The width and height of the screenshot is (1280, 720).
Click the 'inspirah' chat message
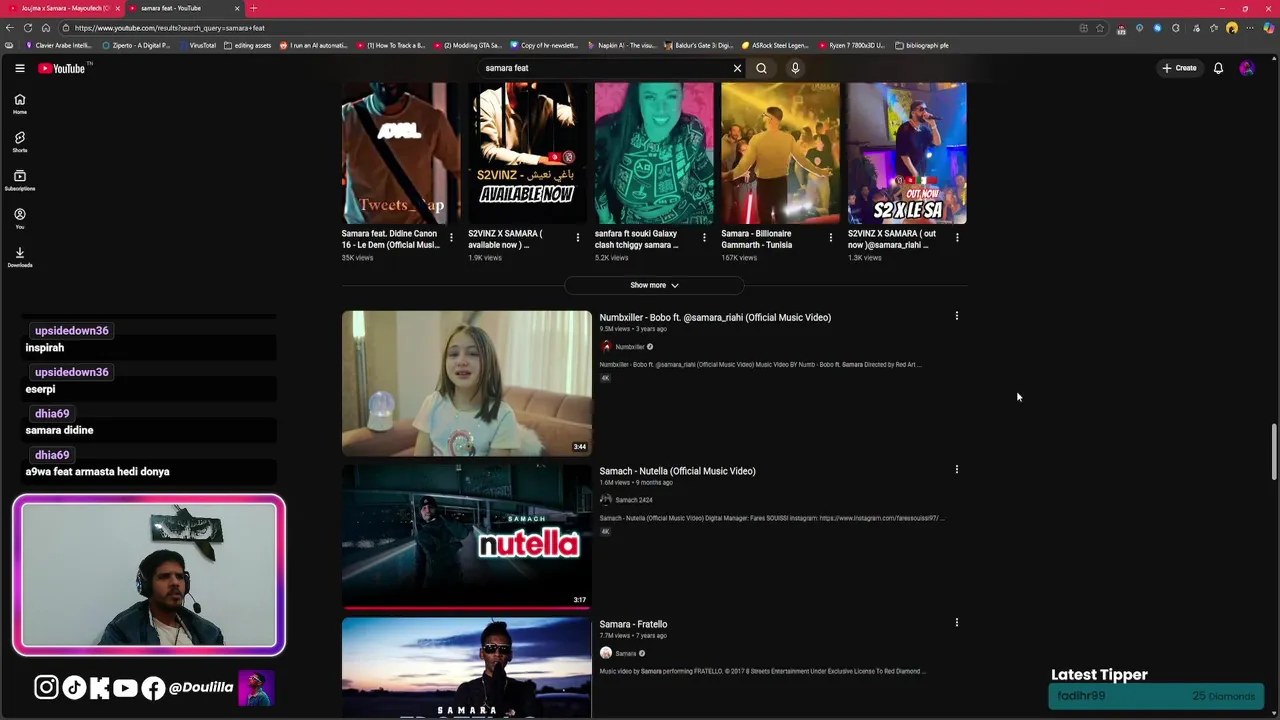[44, 348]
